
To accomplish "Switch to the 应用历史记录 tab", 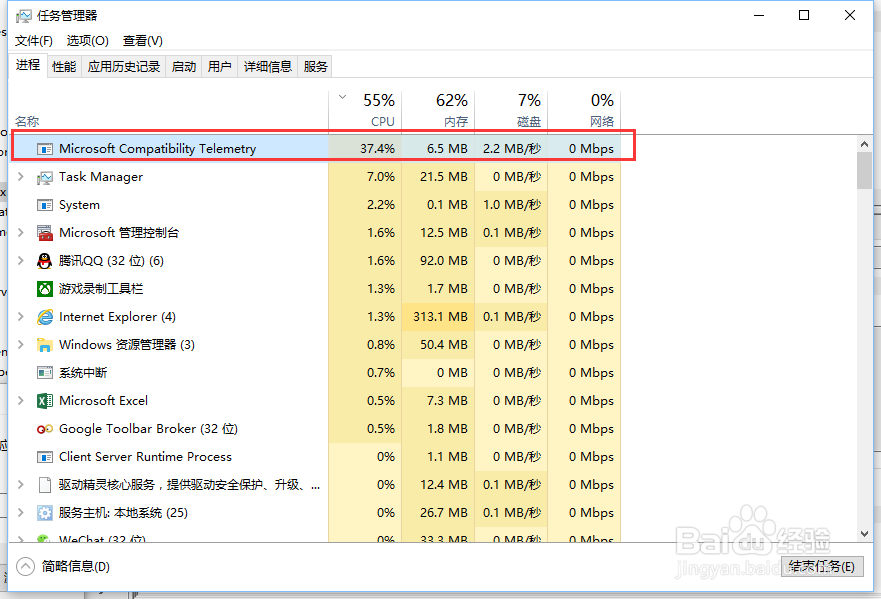I will point(124,67).
